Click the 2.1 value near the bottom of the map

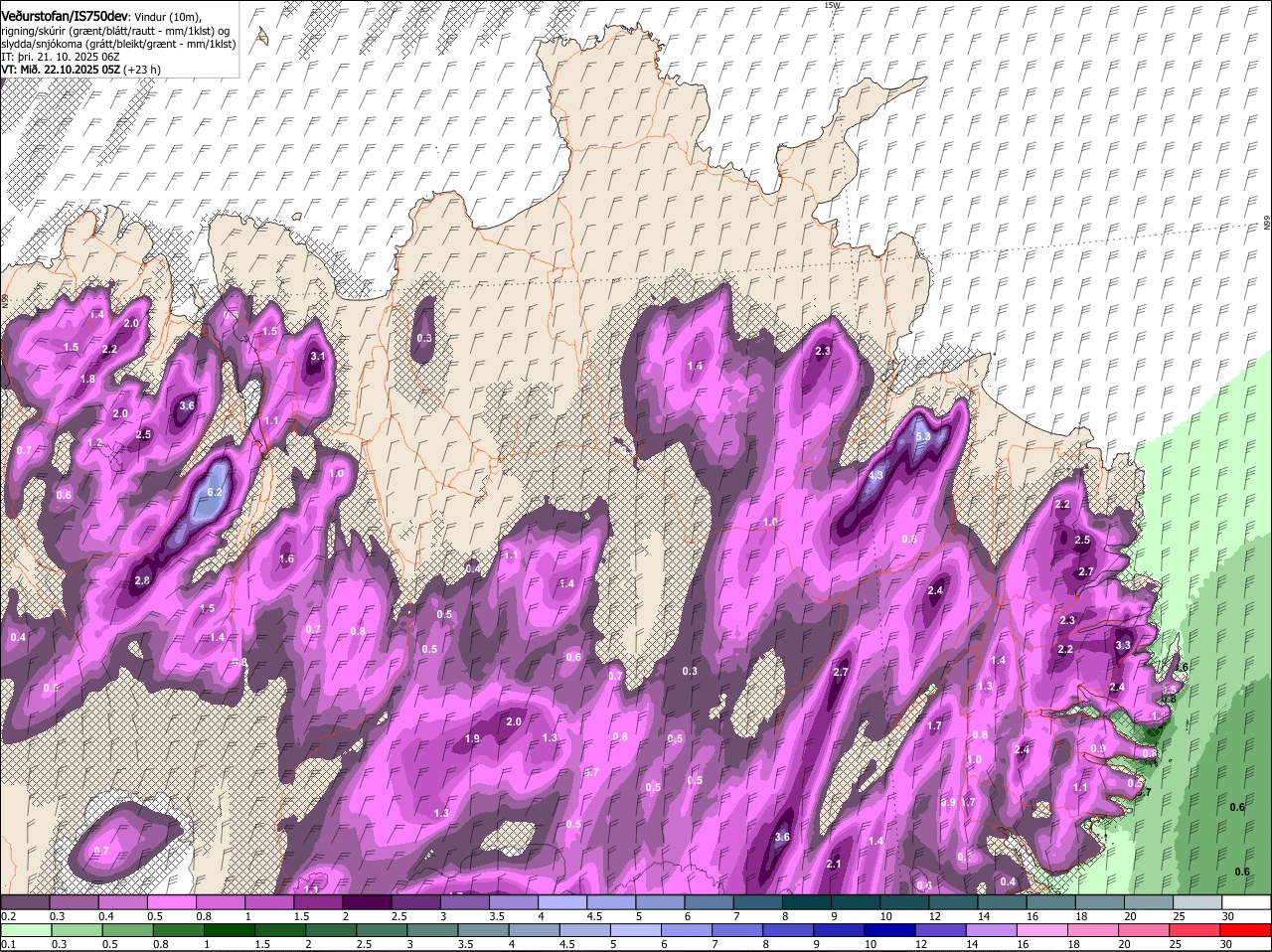834,865
